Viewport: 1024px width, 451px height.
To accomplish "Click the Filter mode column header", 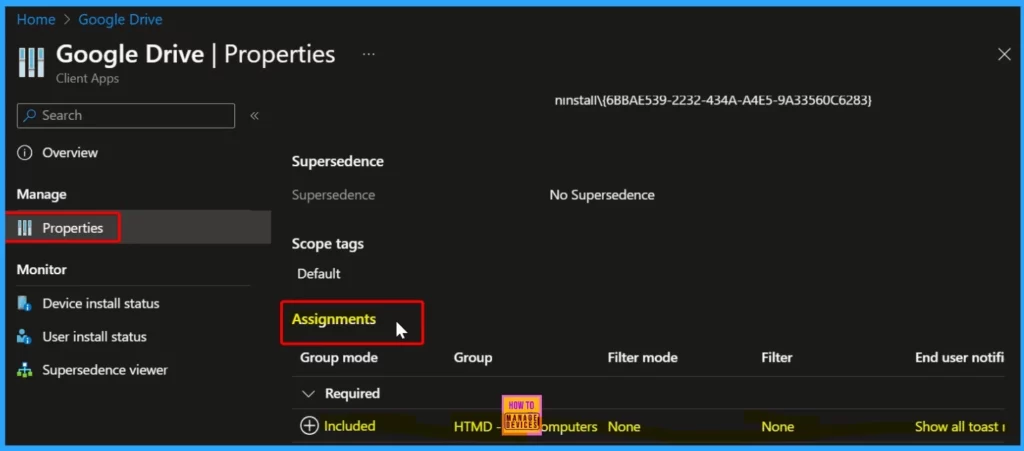I will tap(643, 358).
